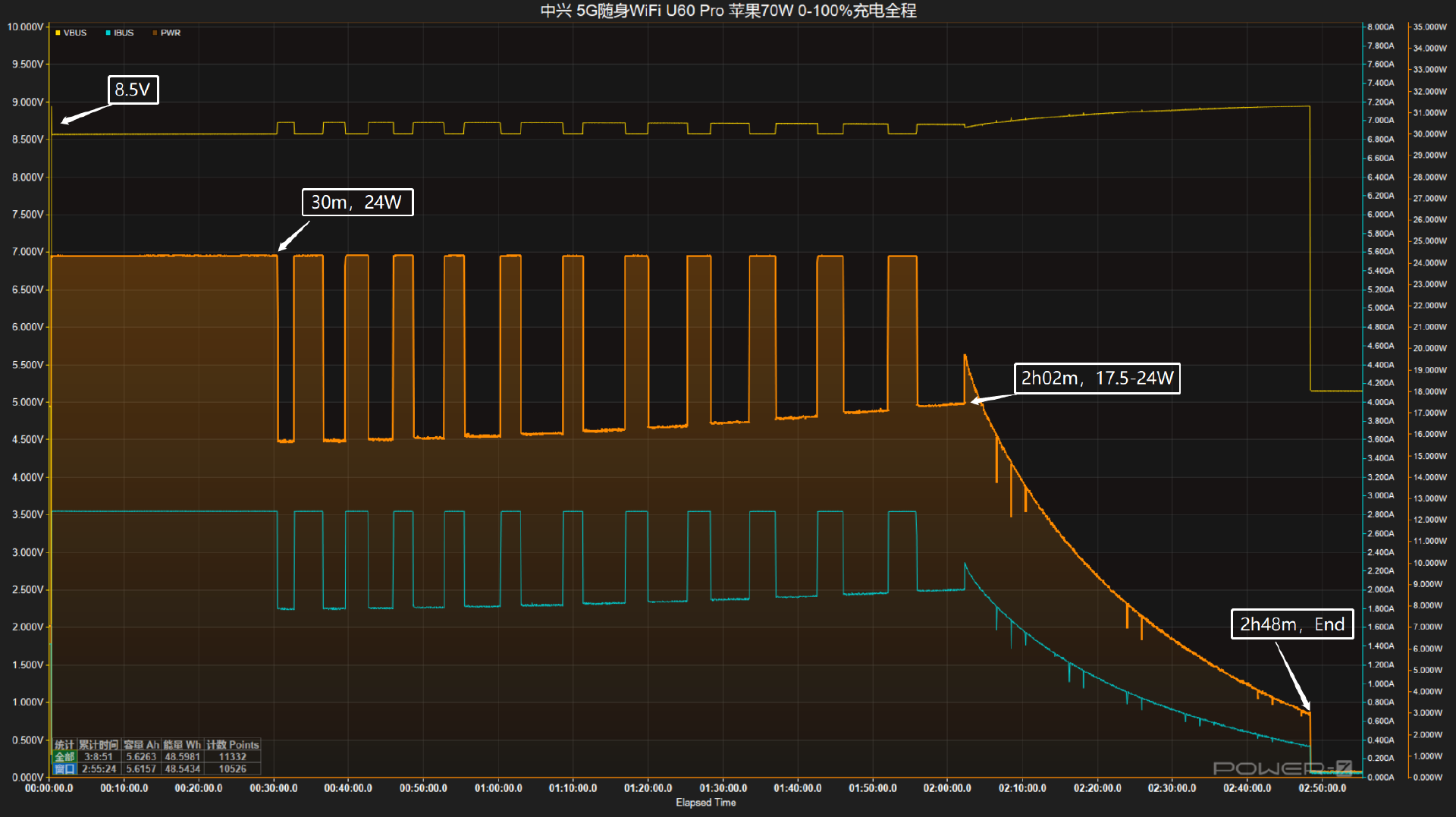Click the 00:00:00.0 time axis tick
Screen dimensions: 1456x817
[x=49, y=788]
